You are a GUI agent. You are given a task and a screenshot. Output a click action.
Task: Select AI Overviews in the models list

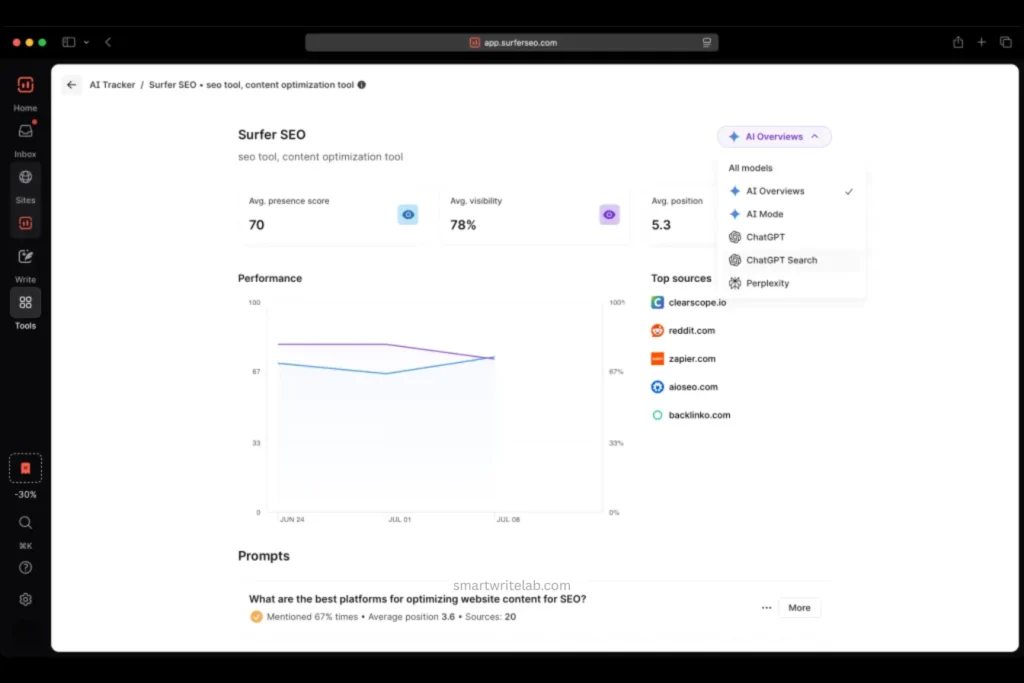(792, 191)
